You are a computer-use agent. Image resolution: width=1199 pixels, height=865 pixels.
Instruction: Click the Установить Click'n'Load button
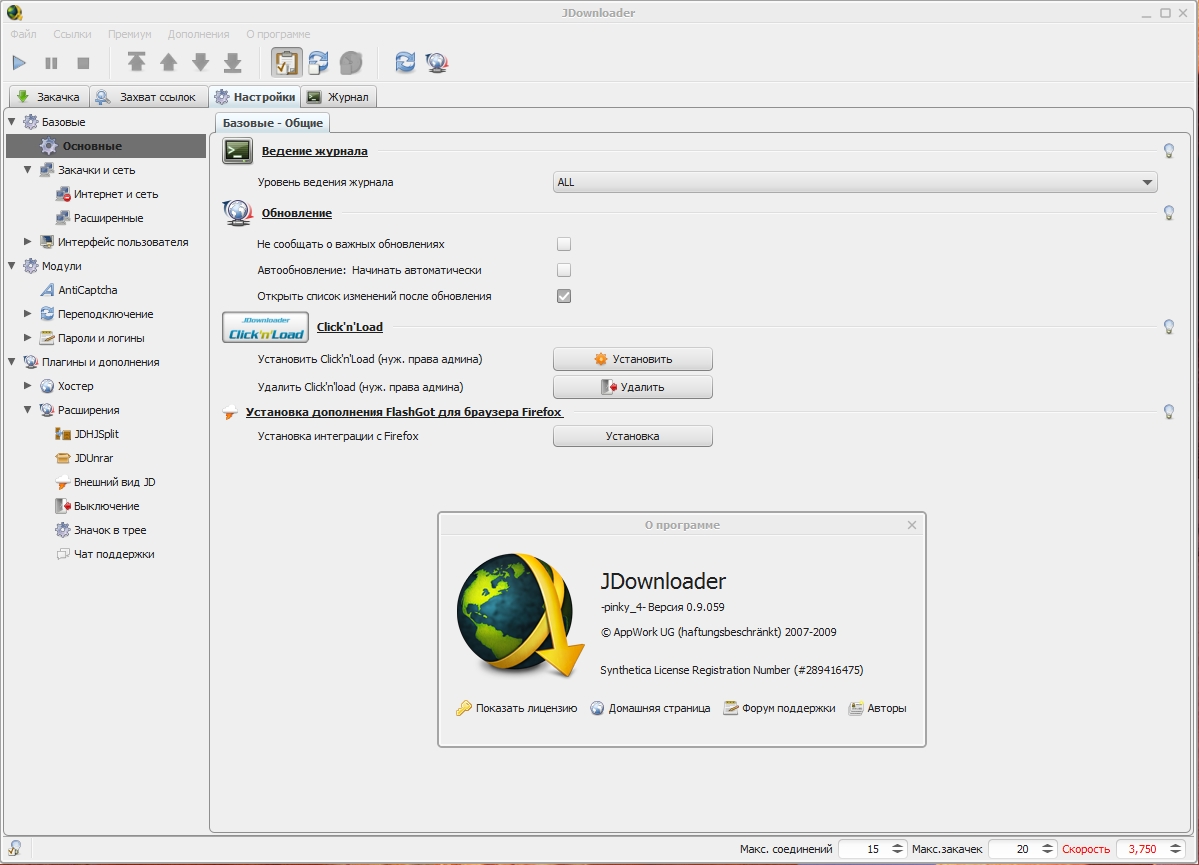(632, 359)
